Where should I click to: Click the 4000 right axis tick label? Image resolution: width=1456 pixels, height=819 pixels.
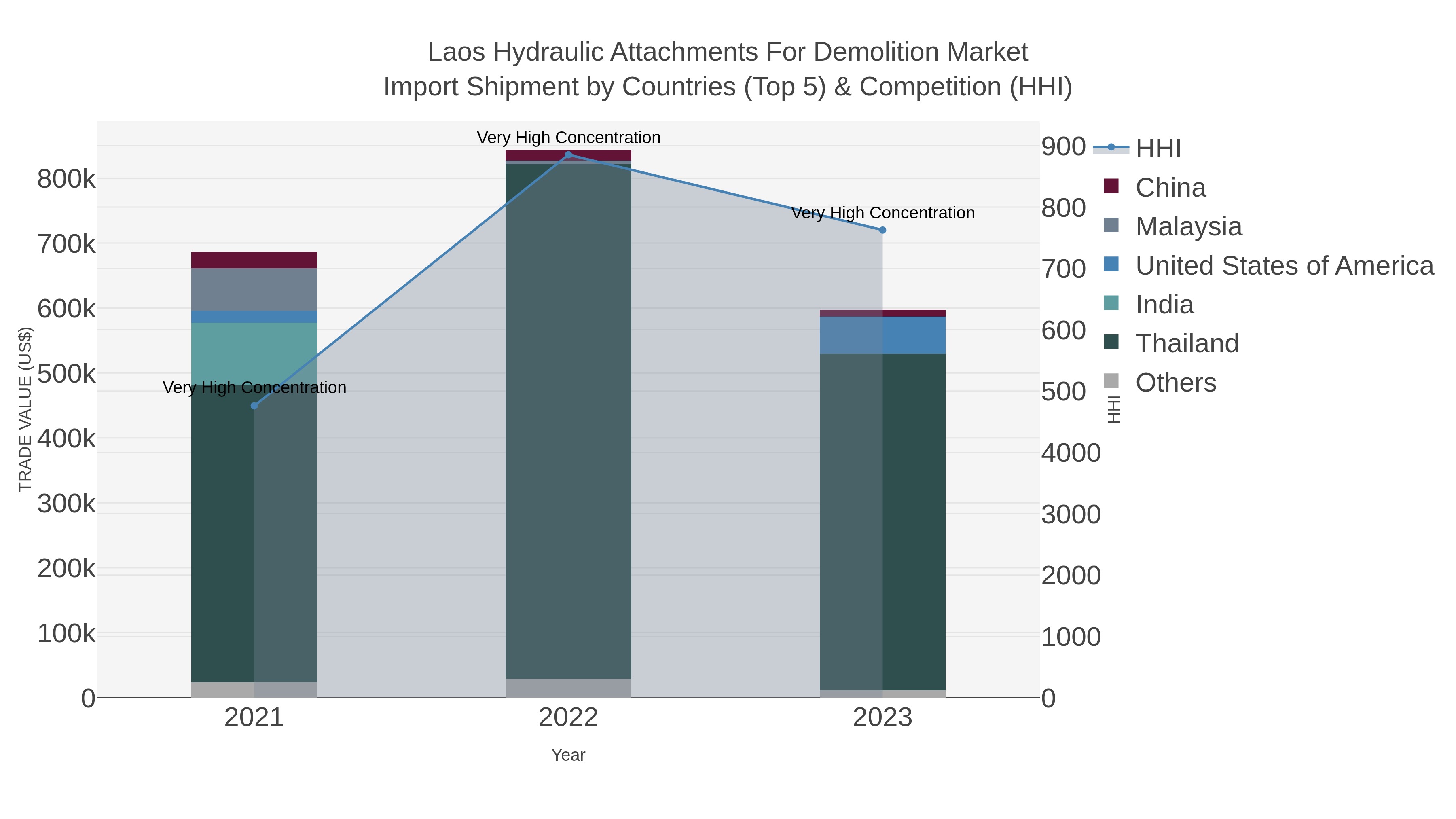(1071, 453)
